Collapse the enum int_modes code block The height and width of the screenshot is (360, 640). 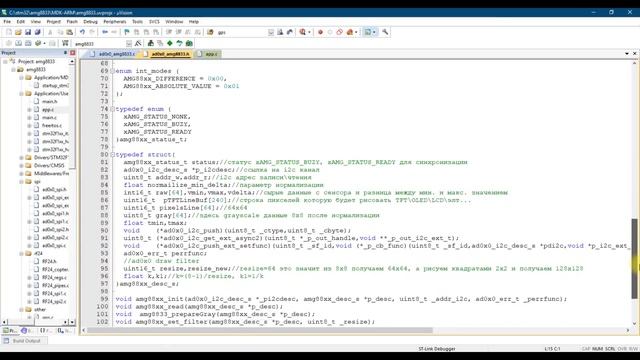[113, 71]
